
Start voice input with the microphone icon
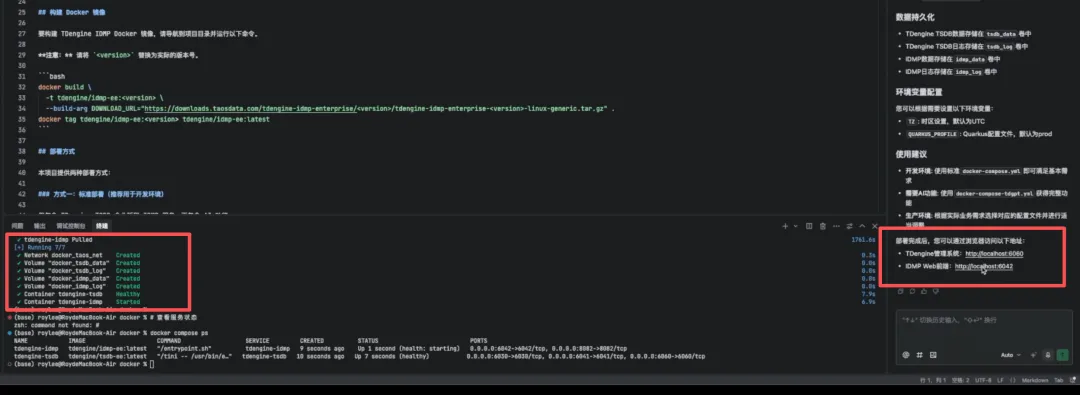[1048, 355]
